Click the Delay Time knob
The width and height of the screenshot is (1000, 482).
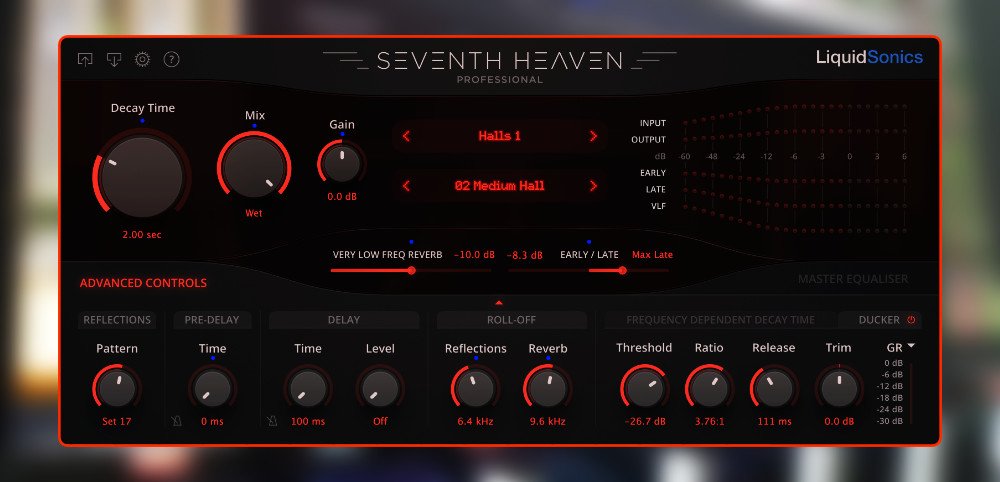(307, 388)
